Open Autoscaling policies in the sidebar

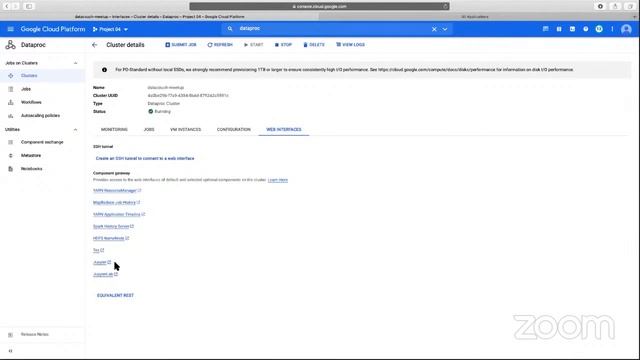click(x=42, y=116)
